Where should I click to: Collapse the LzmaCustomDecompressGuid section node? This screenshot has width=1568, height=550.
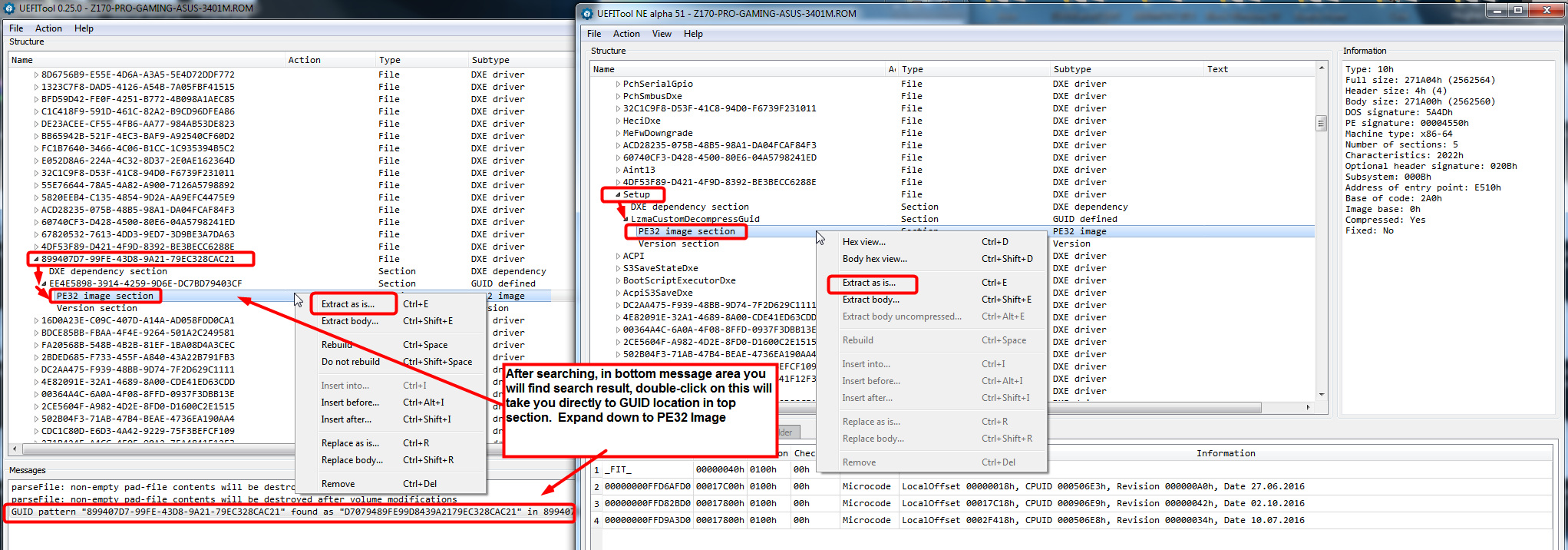click(x=626, y=219)
